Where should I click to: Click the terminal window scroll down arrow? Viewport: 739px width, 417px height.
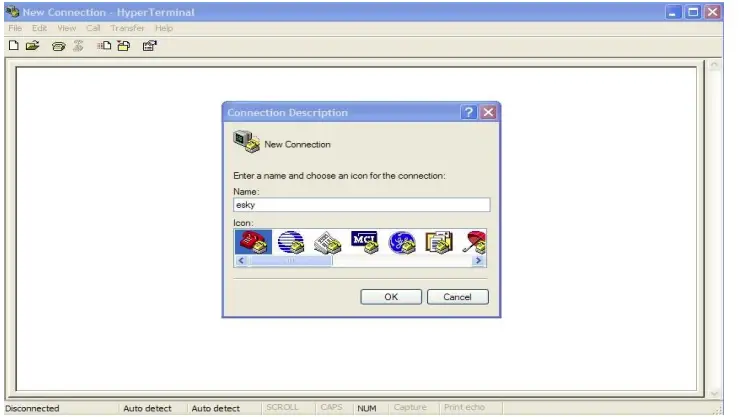pos(714,393)
